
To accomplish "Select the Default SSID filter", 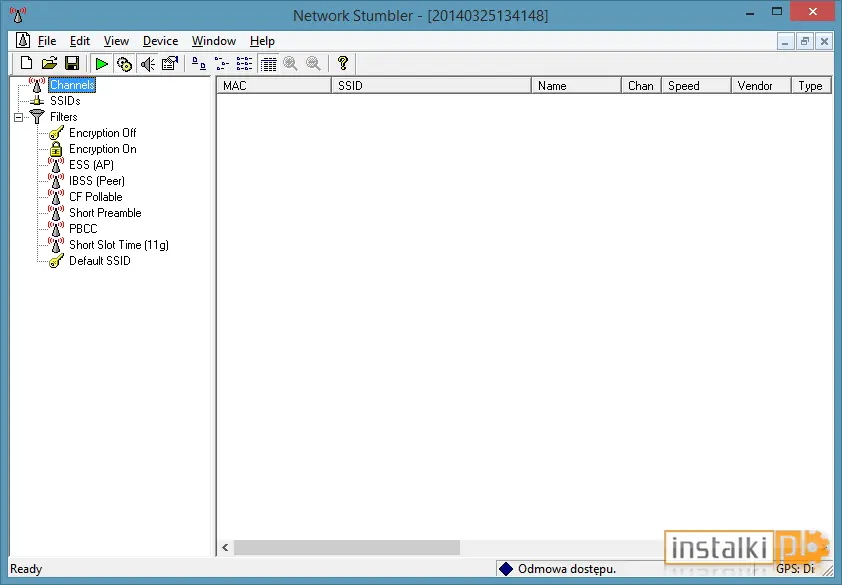I will point(100,261).
